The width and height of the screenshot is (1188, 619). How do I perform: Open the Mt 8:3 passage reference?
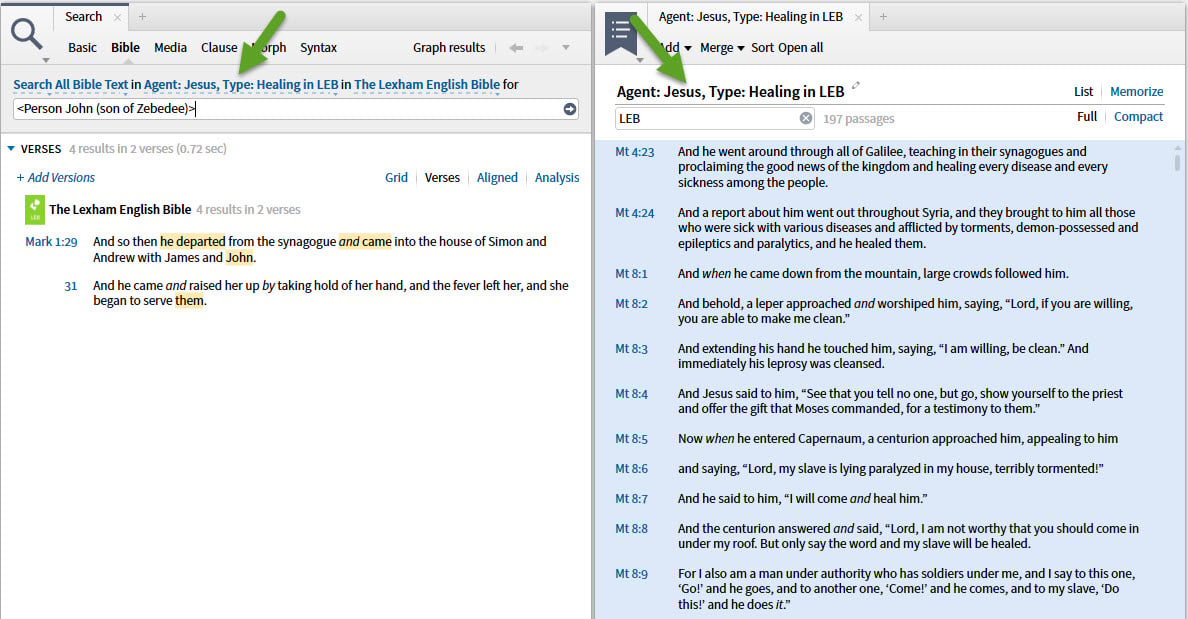coord(631,349)
